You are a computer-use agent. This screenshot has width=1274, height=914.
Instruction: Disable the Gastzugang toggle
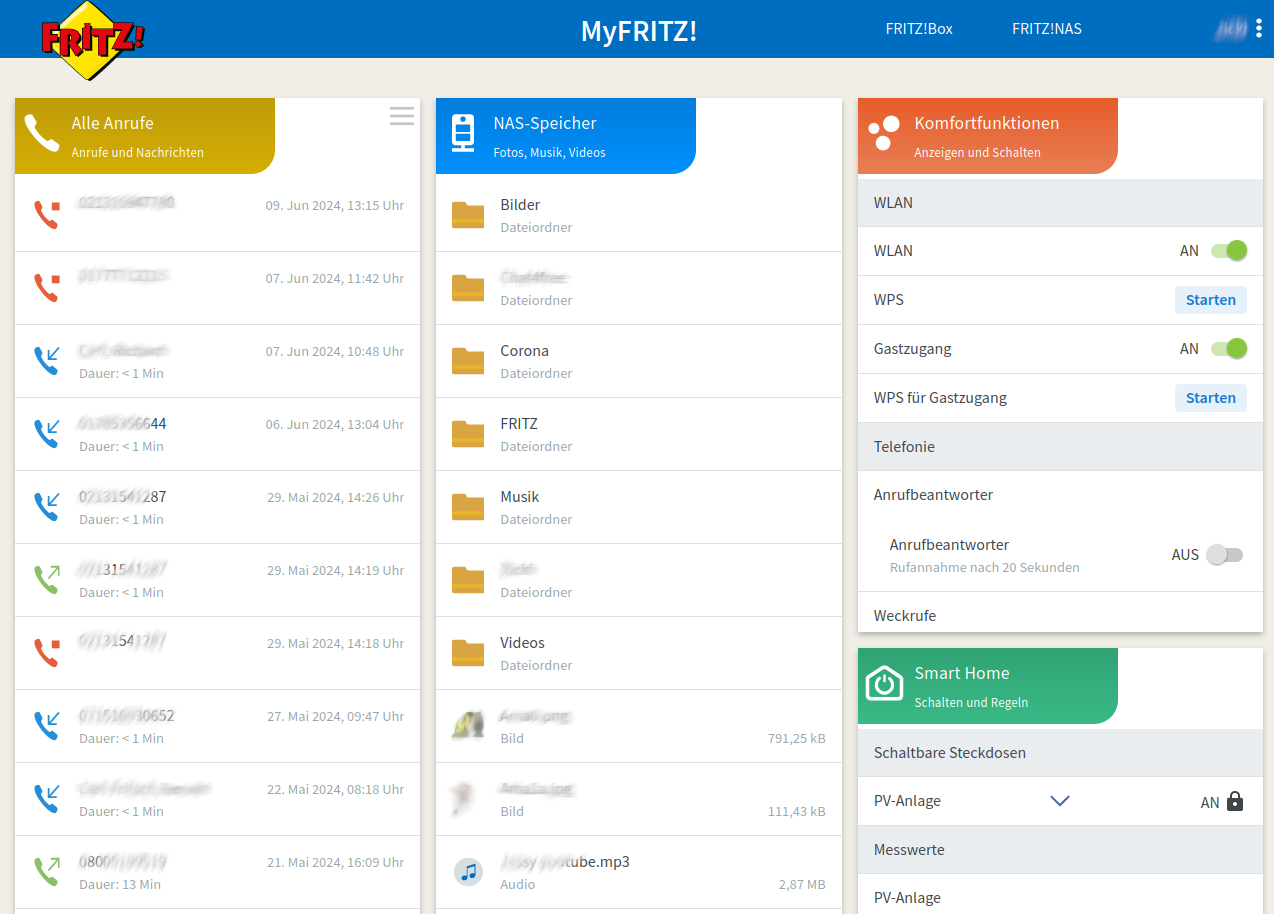pos(1228,349)
